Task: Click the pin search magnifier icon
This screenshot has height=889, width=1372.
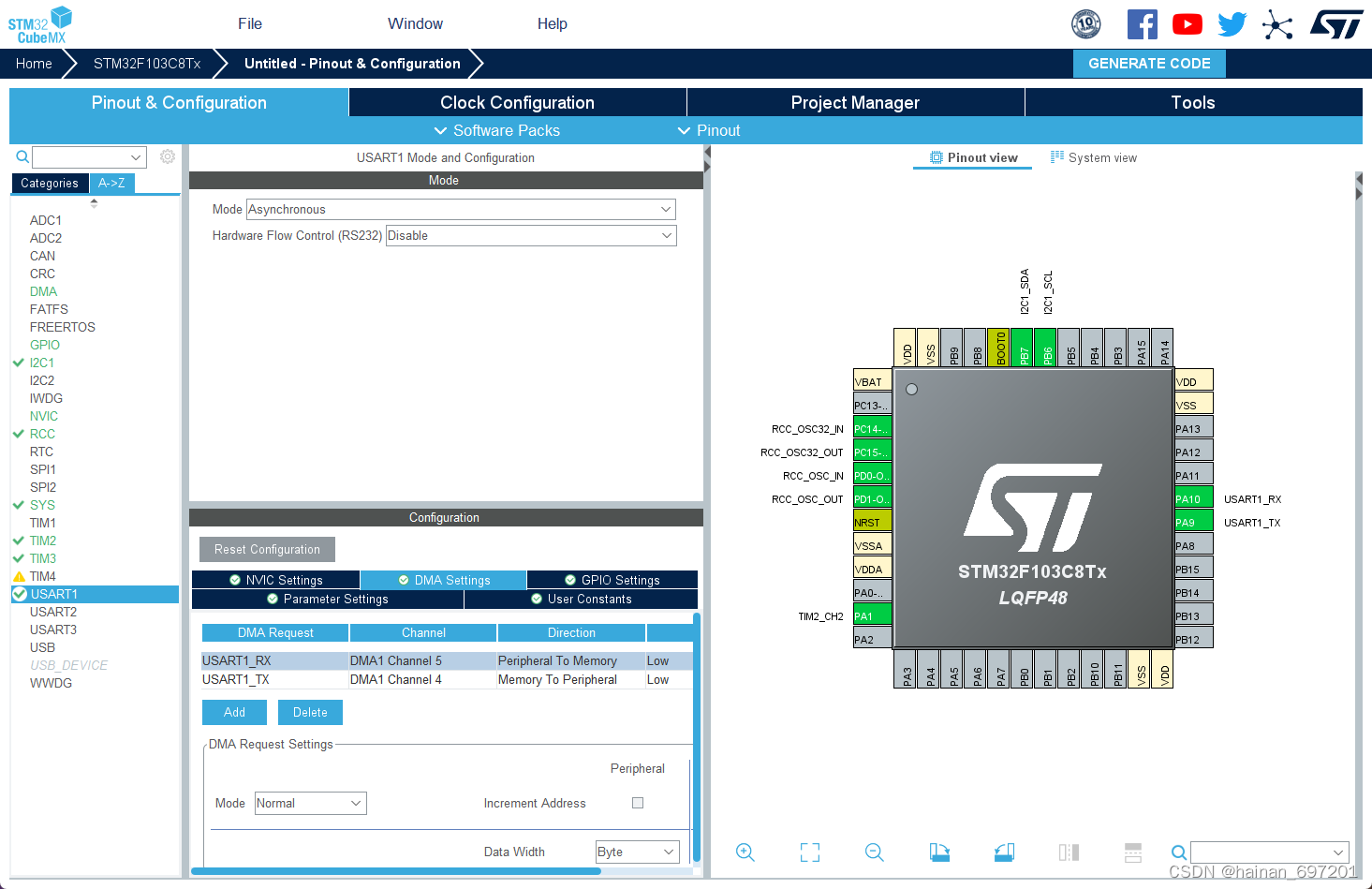Action: pyautogui.click(x=1179, y=852)
